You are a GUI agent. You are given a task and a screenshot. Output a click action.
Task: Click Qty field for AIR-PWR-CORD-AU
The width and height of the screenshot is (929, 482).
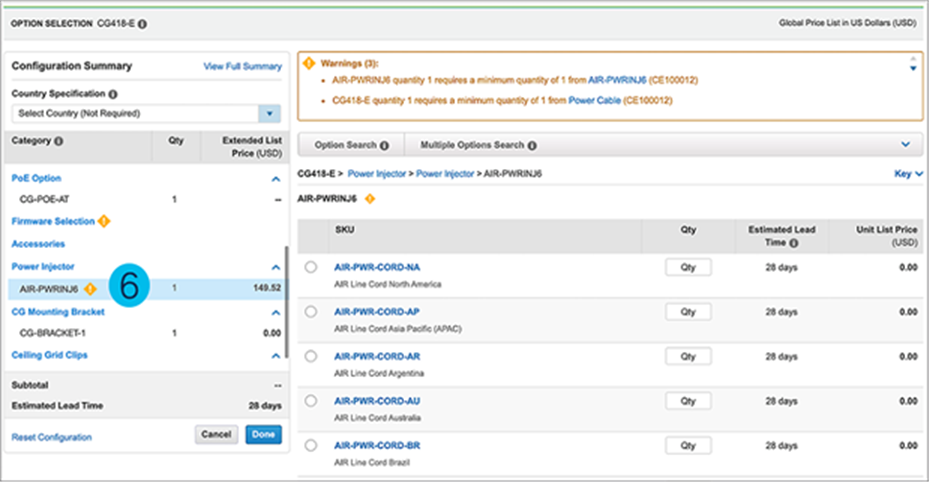click(x=688, y=401)
